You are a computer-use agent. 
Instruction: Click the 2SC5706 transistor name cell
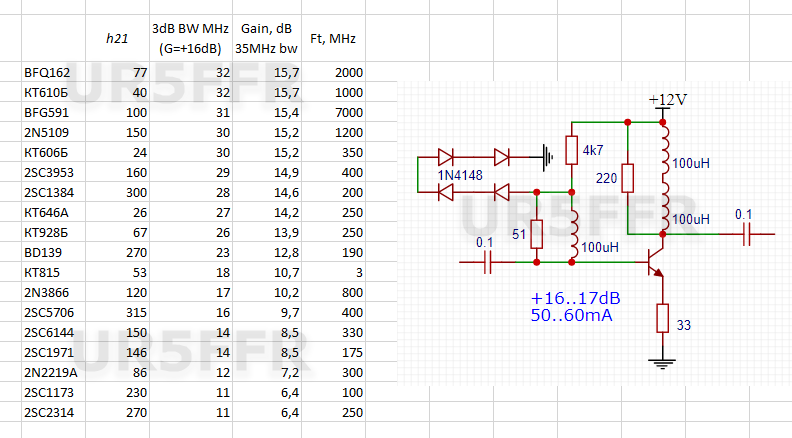click(54, 312)
